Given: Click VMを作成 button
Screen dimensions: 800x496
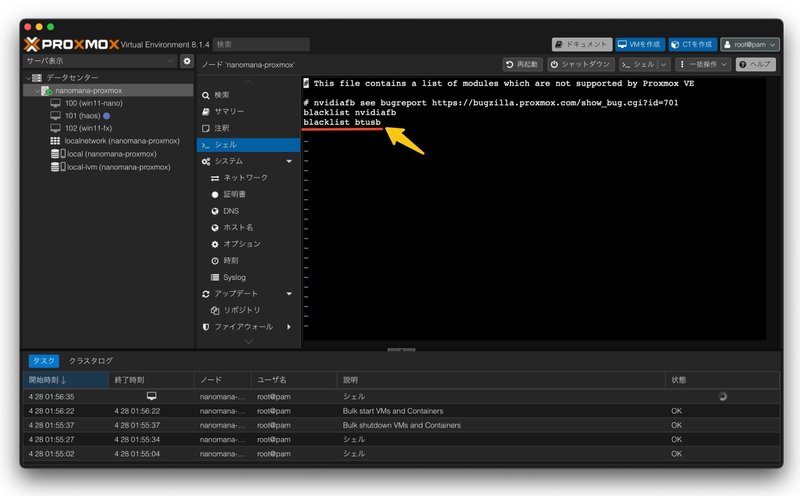Looking at the screenshot, I should click(639, 44).
